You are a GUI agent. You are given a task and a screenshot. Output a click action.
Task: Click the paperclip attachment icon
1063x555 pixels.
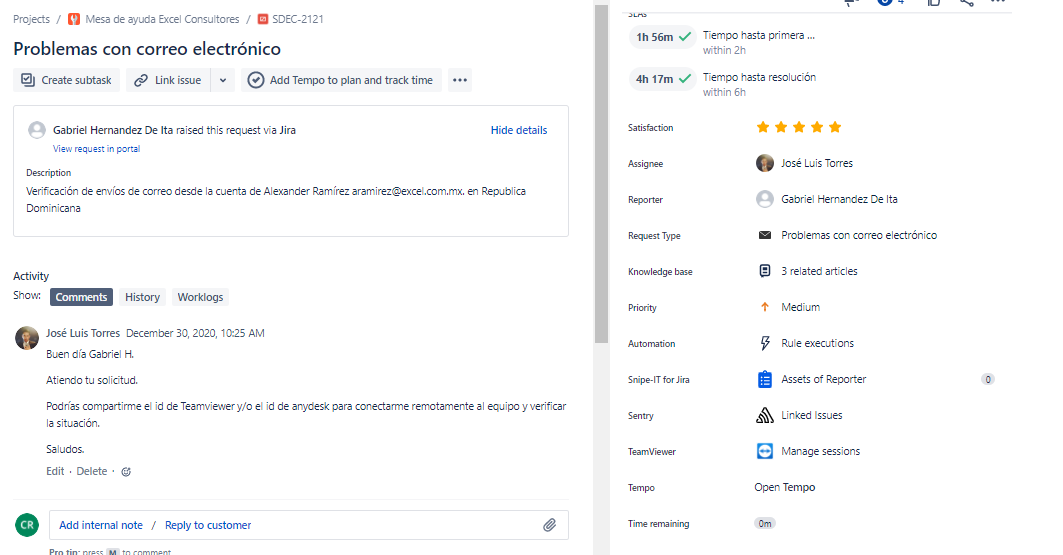[549, 525]
